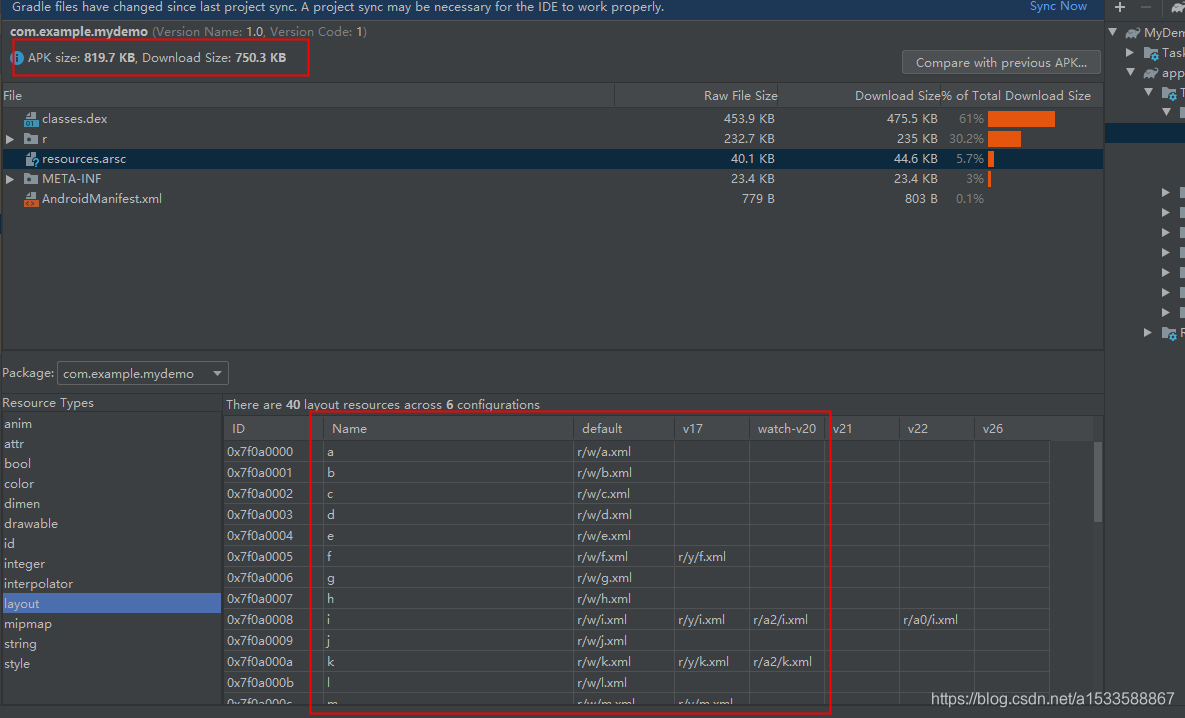Expand the r folder

(x=10, y=139)
